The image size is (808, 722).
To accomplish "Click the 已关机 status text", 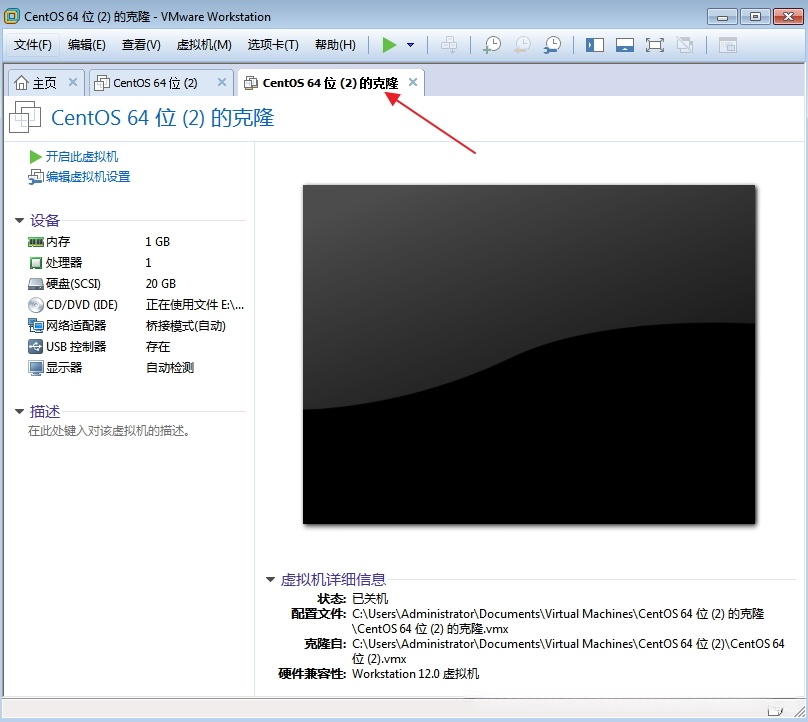I will [x=370, y=599].
